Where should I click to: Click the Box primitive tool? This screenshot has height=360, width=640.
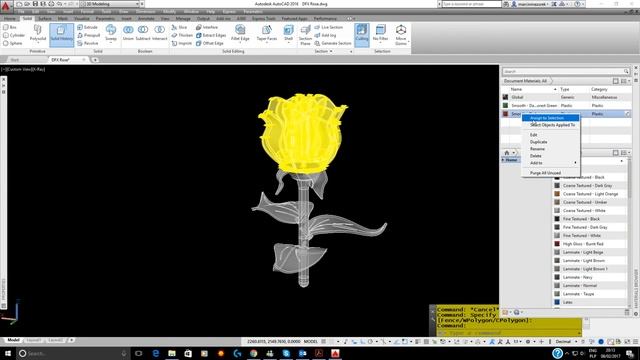(10, 27)
